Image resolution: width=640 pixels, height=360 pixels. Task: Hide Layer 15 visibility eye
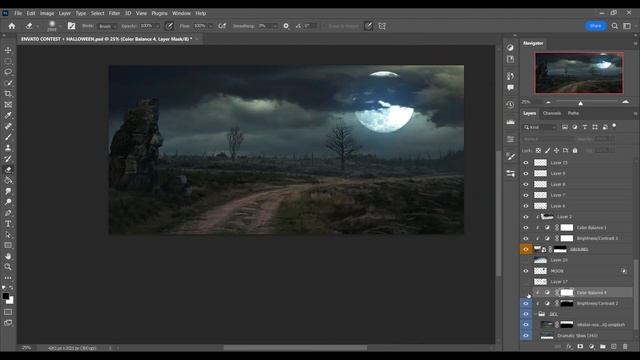coord(526,162)
